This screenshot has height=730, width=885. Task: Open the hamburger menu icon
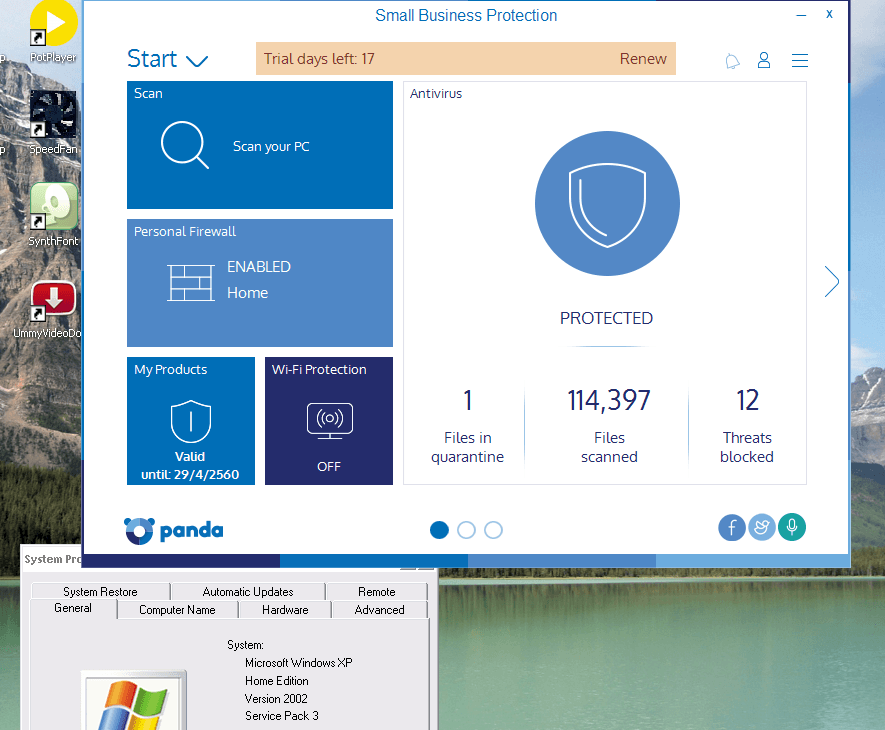pos(799,60)
